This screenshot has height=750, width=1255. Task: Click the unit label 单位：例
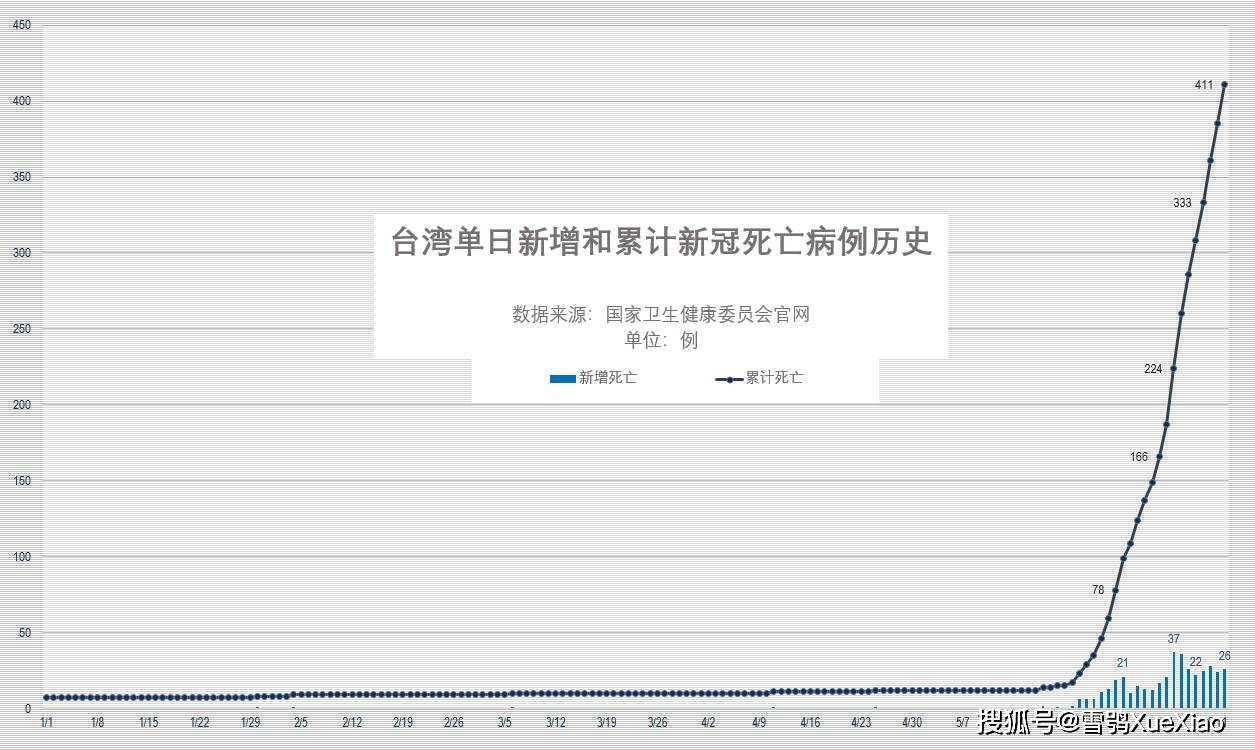tap(661, 340)
